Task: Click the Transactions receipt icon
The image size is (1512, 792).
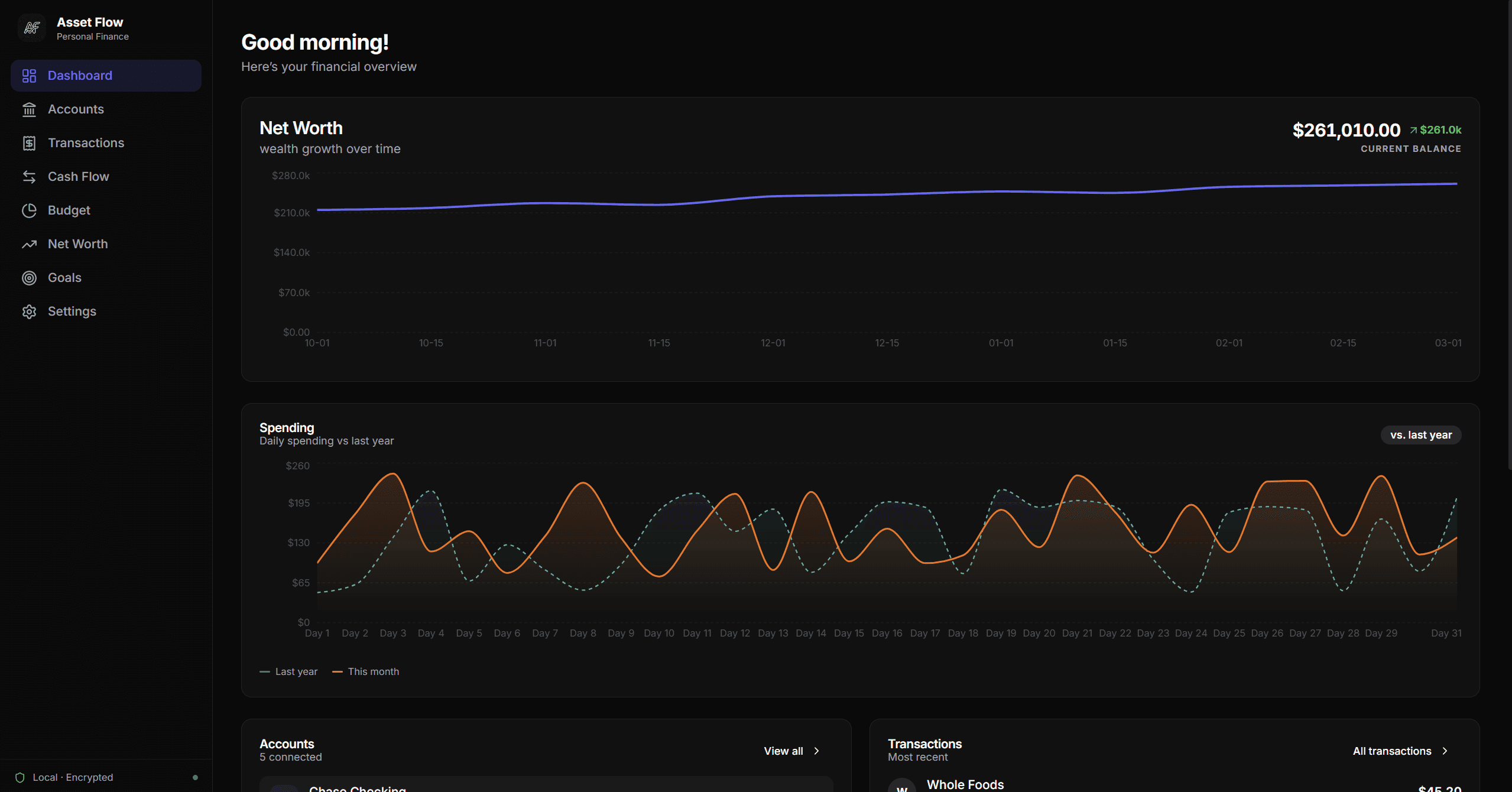Action: 29,143
